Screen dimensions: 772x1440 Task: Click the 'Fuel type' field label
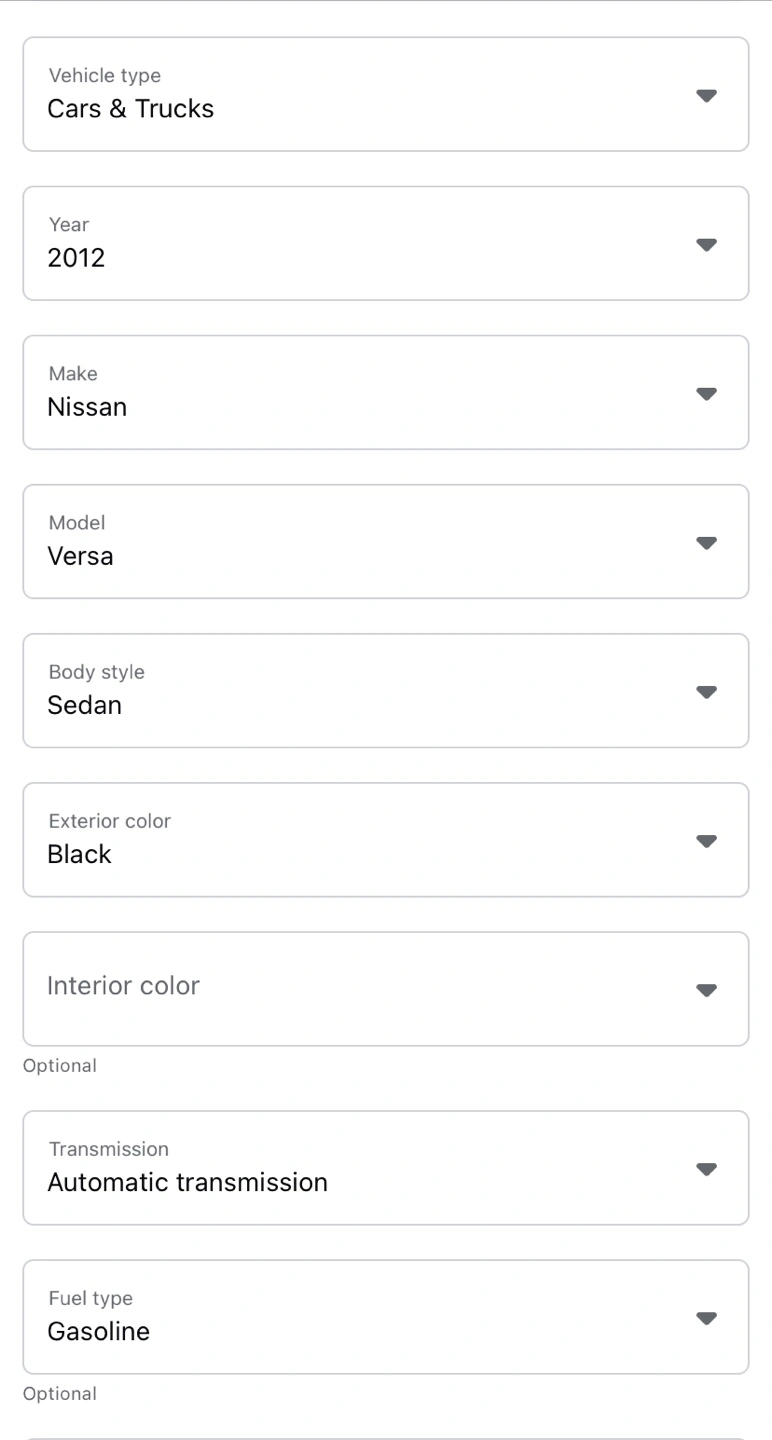point(91,1298)
